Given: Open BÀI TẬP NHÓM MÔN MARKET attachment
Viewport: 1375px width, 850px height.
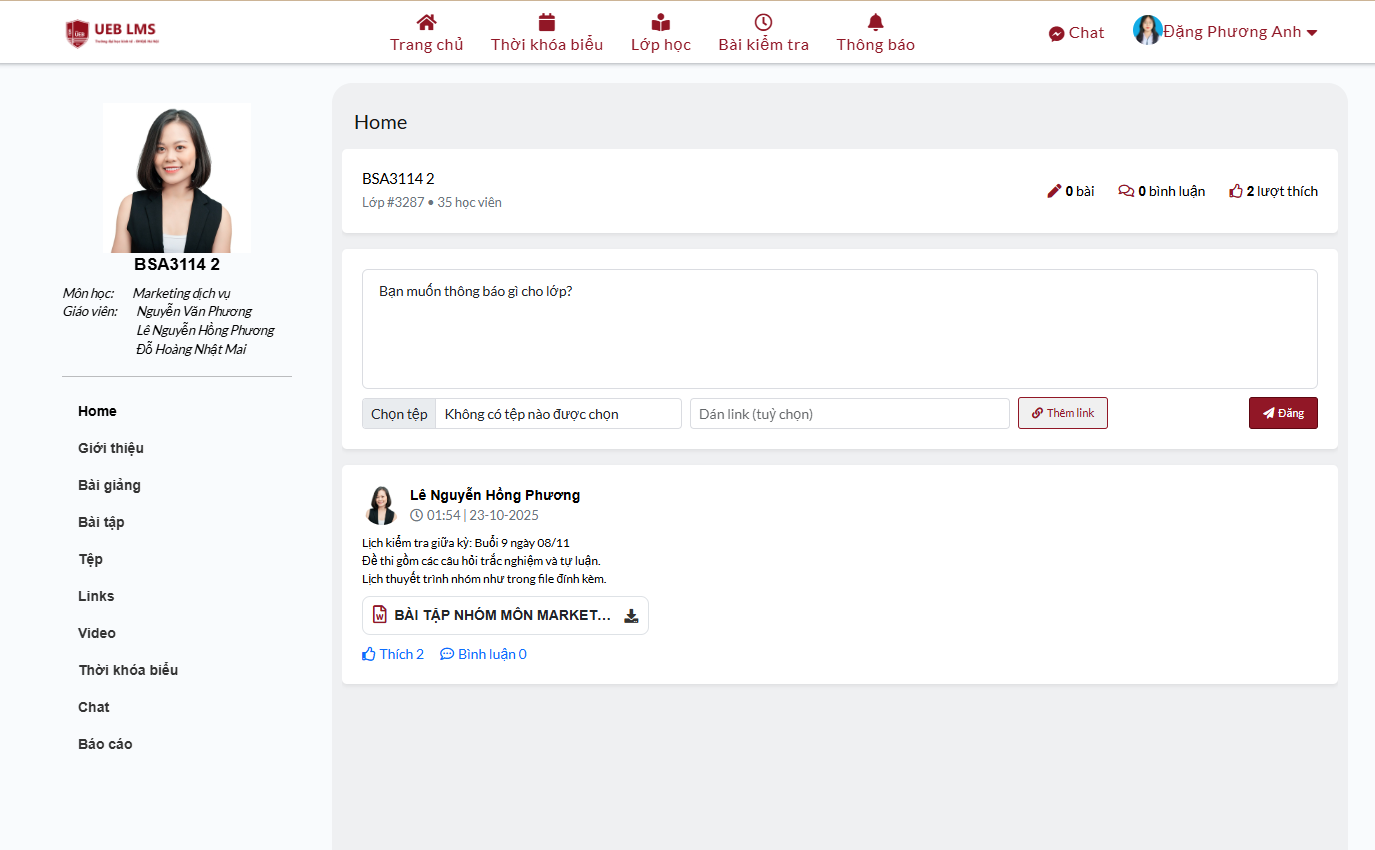Looking at the screenshot, I should click(x=502, y=615).
